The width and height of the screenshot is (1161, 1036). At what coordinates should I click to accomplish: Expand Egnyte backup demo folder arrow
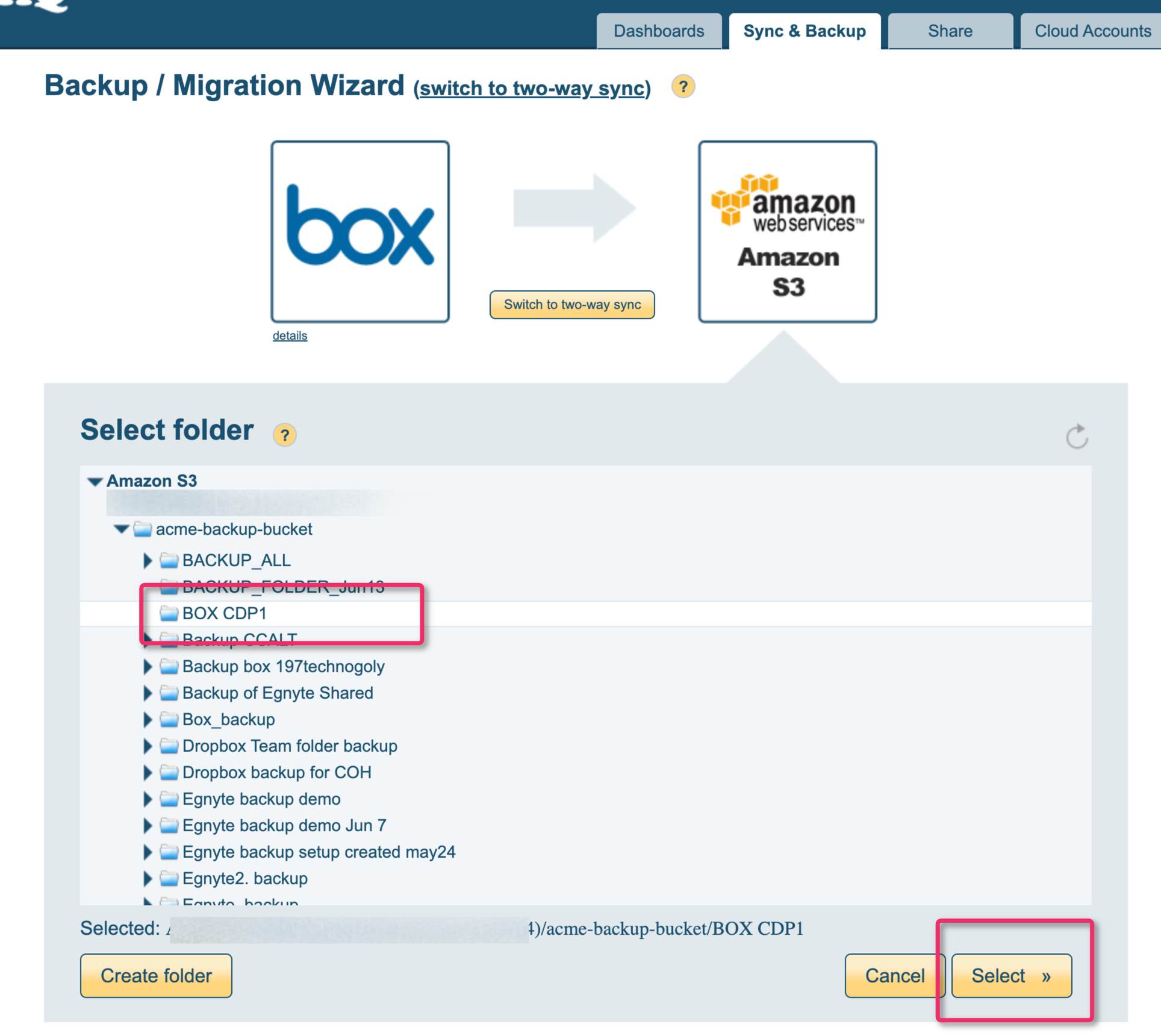148,799
